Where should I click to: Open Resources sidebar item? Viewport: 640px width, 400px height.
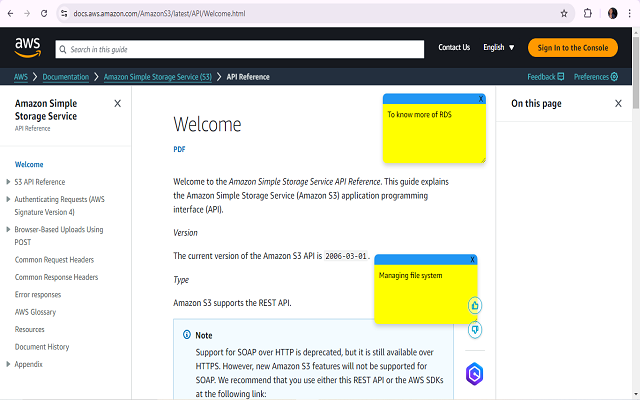30,329
